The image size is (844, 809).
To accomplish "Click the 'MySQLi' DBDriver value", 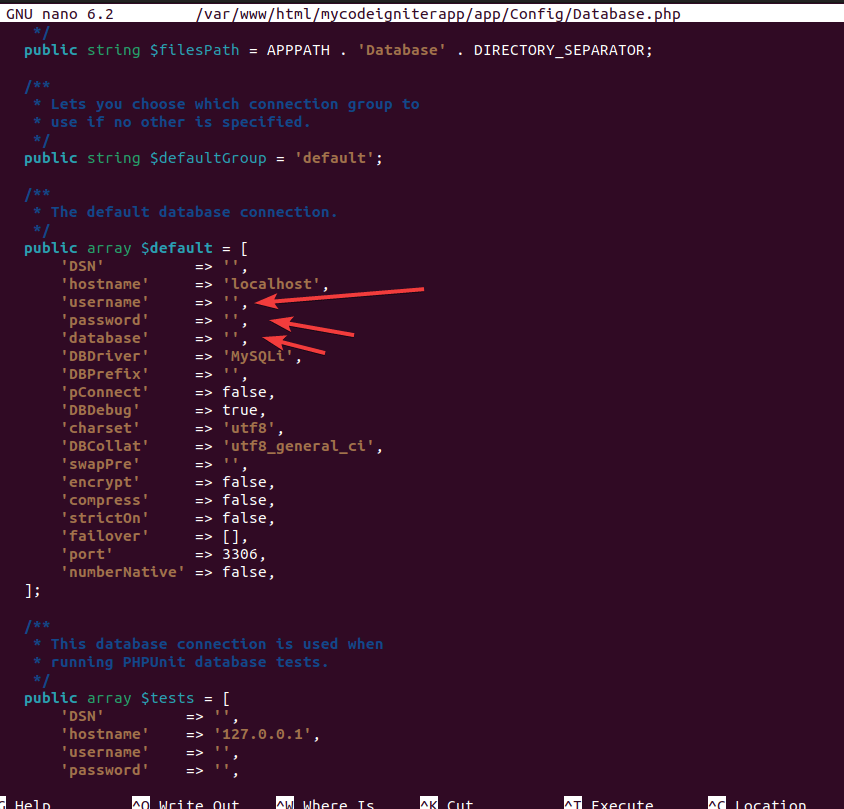I will 261,356.
